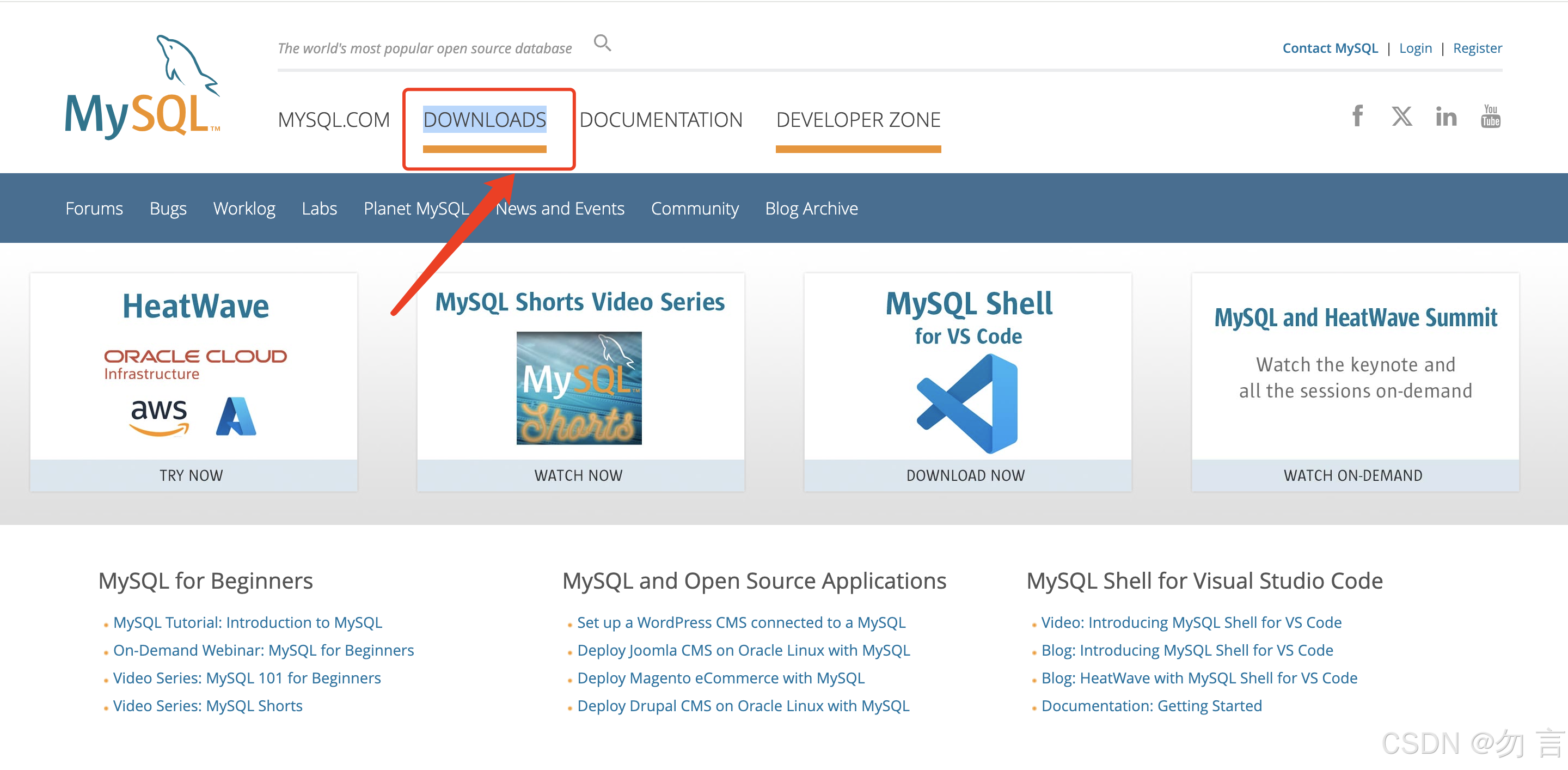Click the MySQL dolphin logo
Viewport: 1568px width, 770px height.
143,86
